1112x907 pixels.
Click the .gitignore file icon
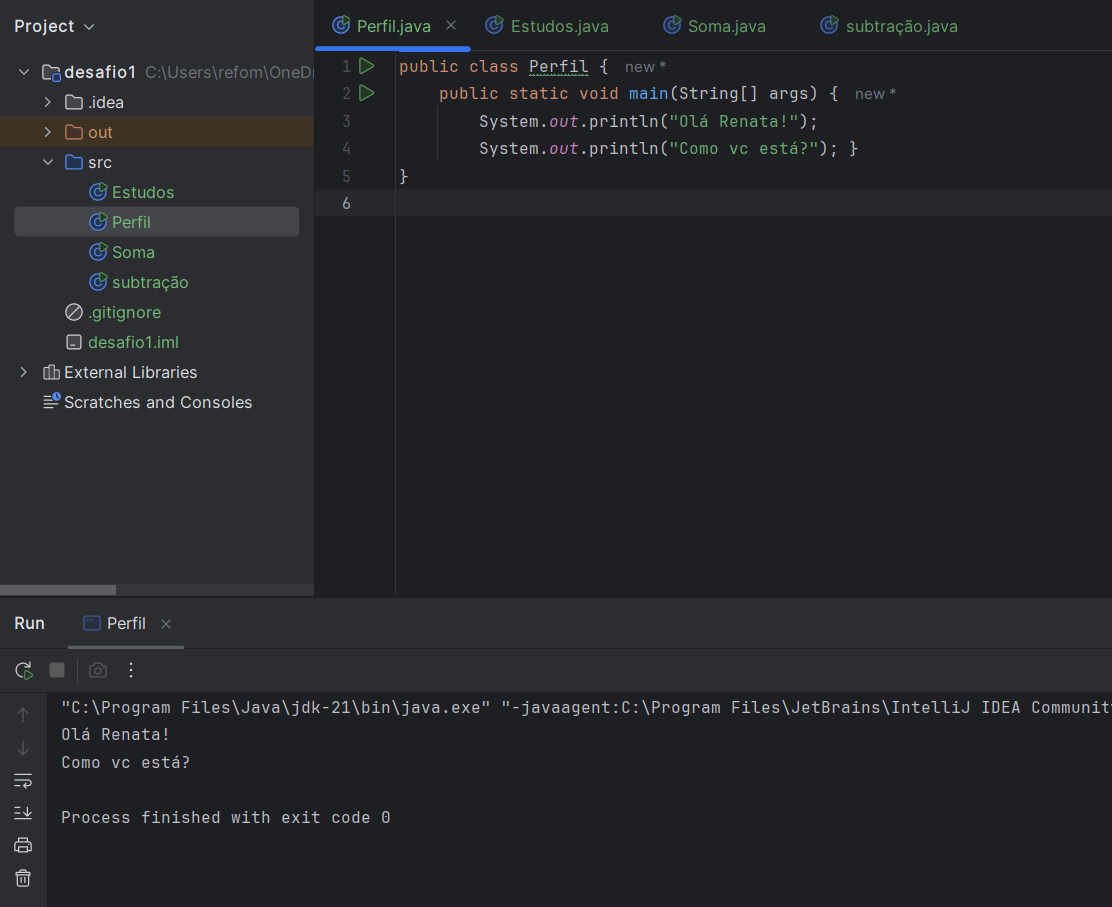(74, 312)
